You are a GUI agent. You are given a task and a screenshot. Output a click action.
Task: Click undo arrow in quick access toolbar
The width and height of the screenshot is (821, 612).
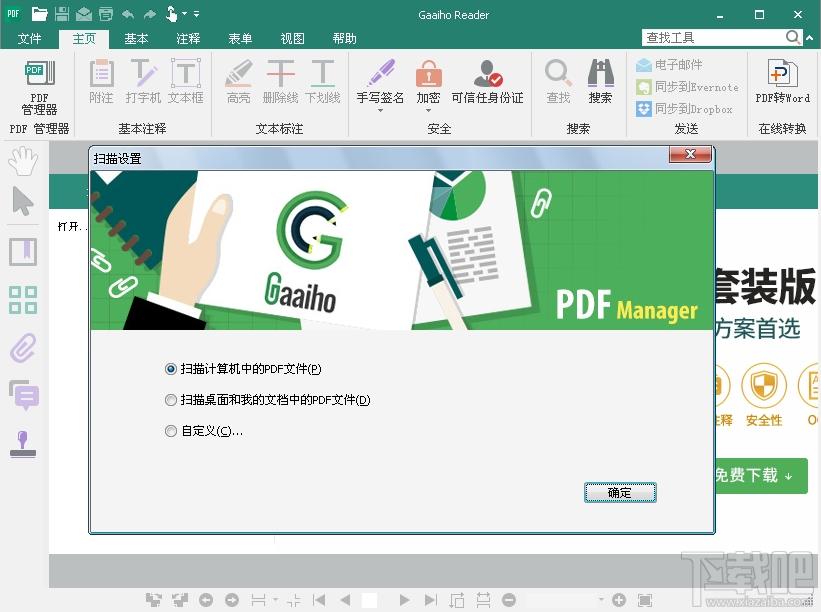click(128, 14)
